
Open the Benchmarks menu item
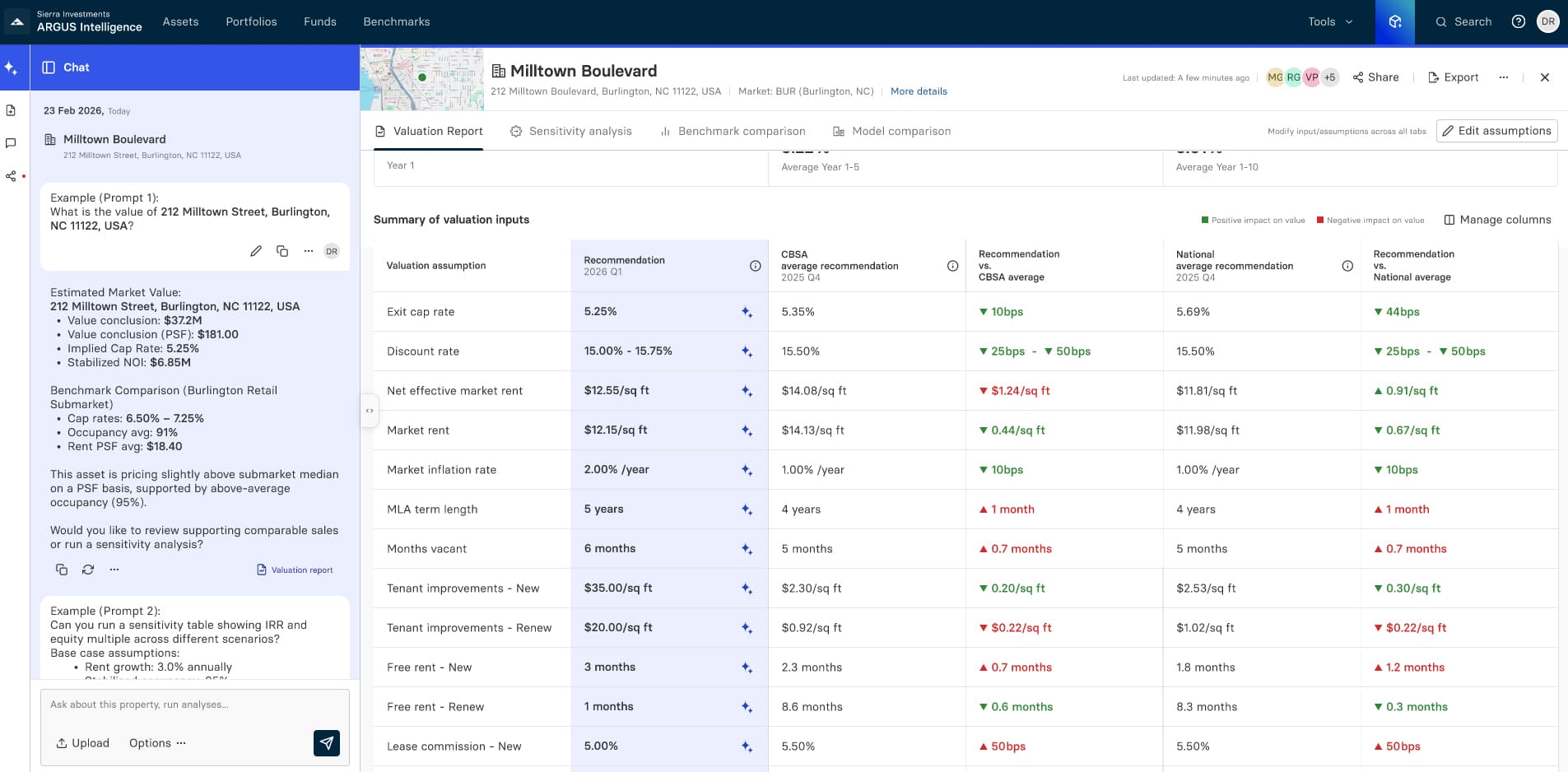tap(396, 21)
